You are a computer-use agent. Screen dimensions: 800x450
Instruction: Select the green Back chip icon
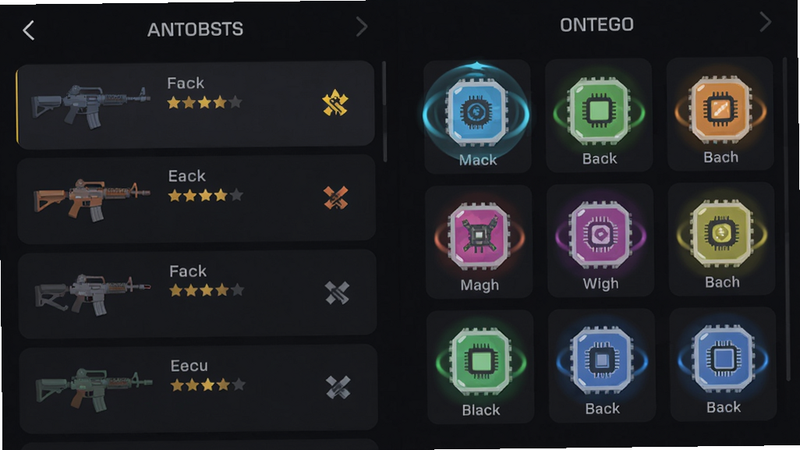click(599, 110)
